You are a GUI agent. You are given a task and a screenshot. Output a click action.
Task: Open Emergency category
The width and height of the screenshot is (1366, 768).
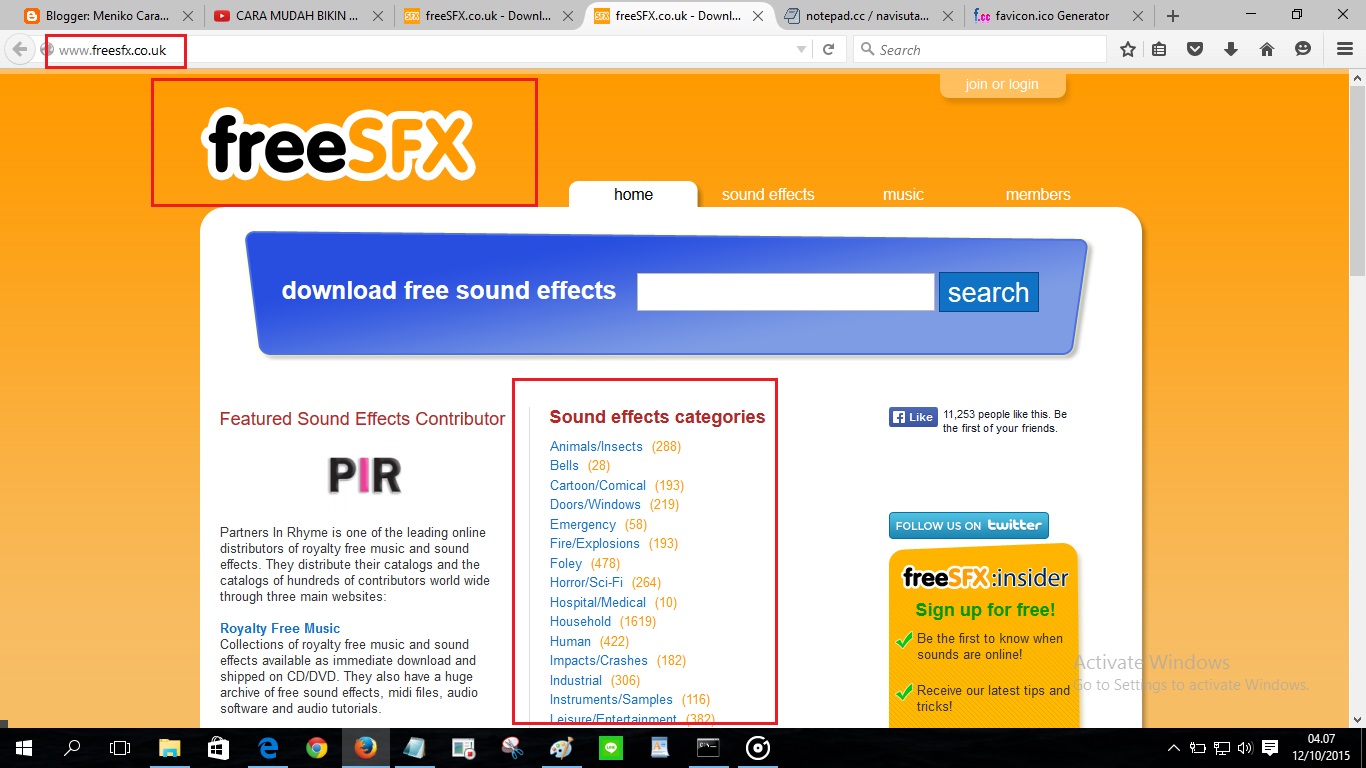tap(583, 524)
